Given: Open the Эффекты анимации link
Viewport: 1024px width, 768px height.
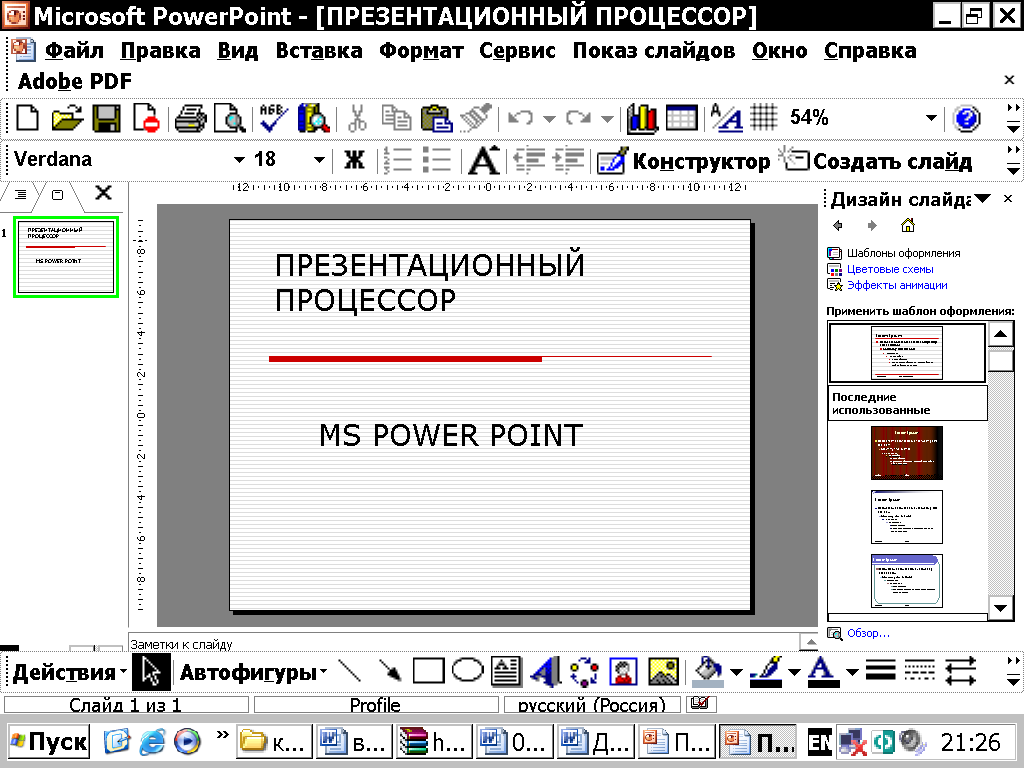Looking at the screenshot, I should click(x=897, y=285).
